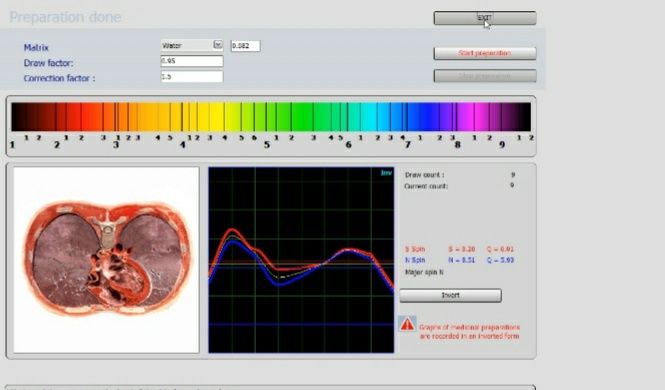Click the red warning triangle icon
665x390 pixels.
(x=408, y=324)
